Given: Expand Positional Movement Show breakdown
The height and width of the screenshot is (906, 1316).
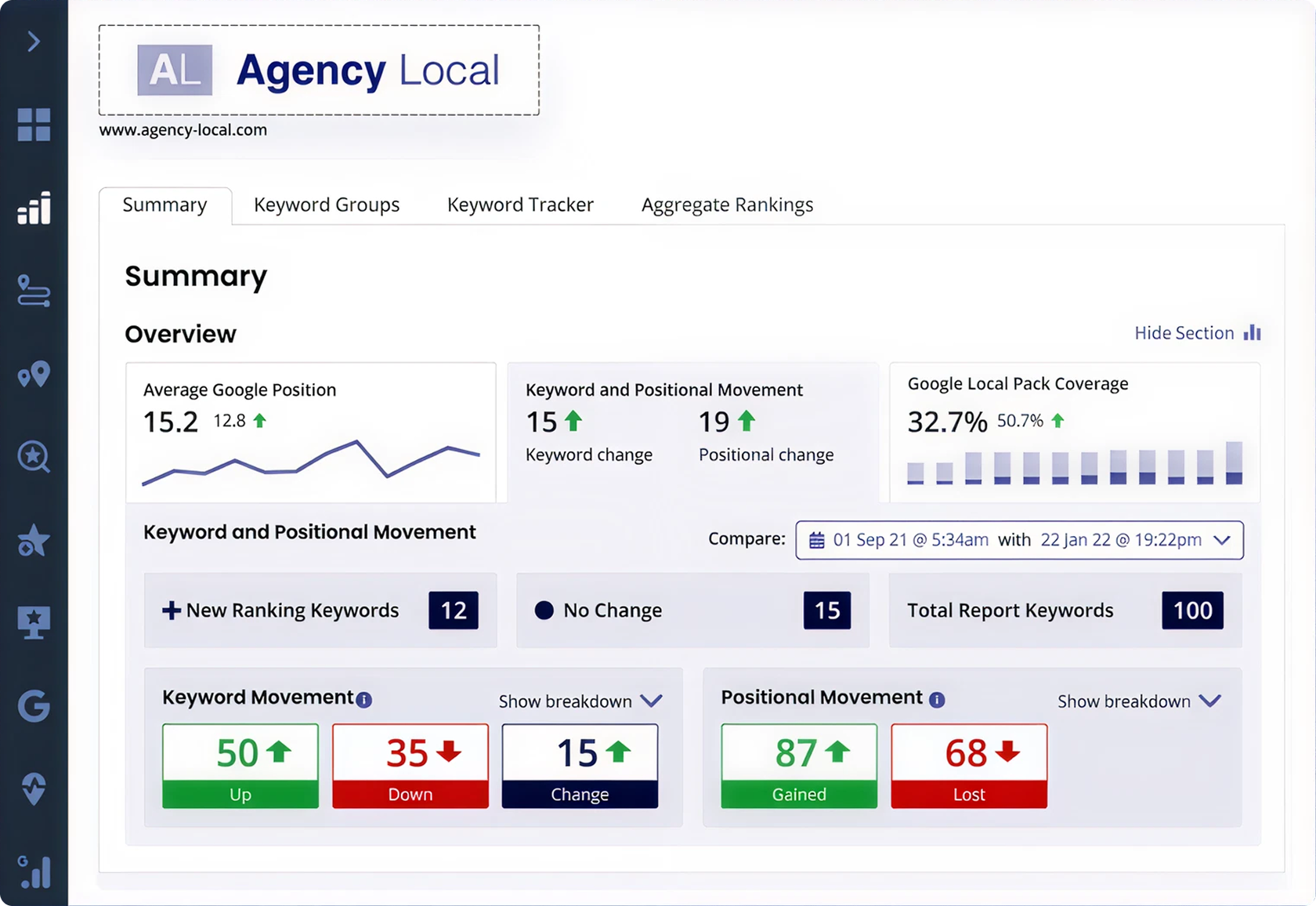Looking at the screenshot, I should click(1140, 701).
